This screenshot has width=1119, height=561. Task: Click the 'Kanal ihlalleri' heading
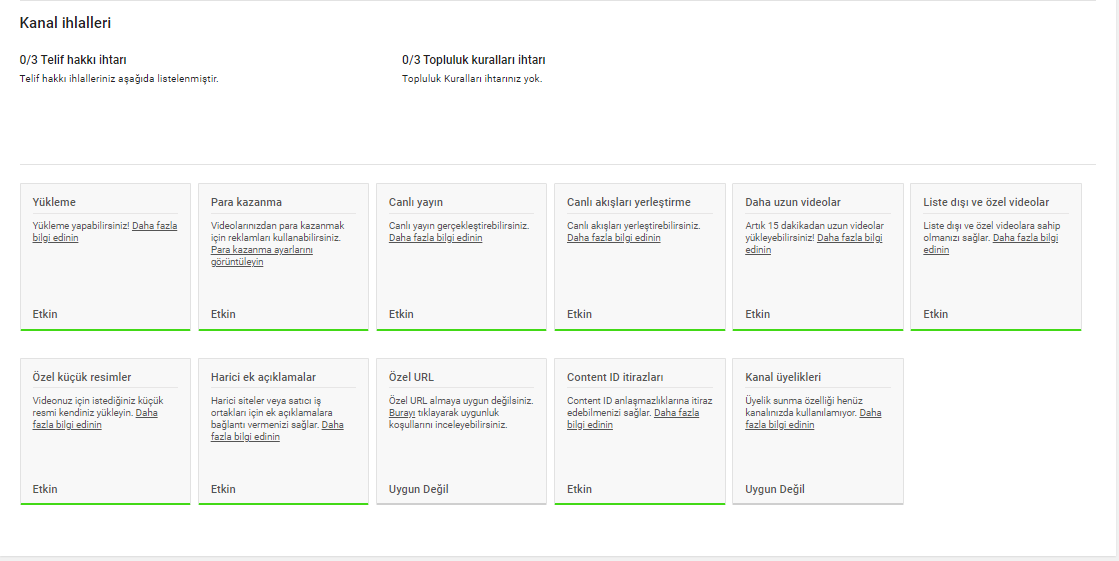tap(65, 22)
